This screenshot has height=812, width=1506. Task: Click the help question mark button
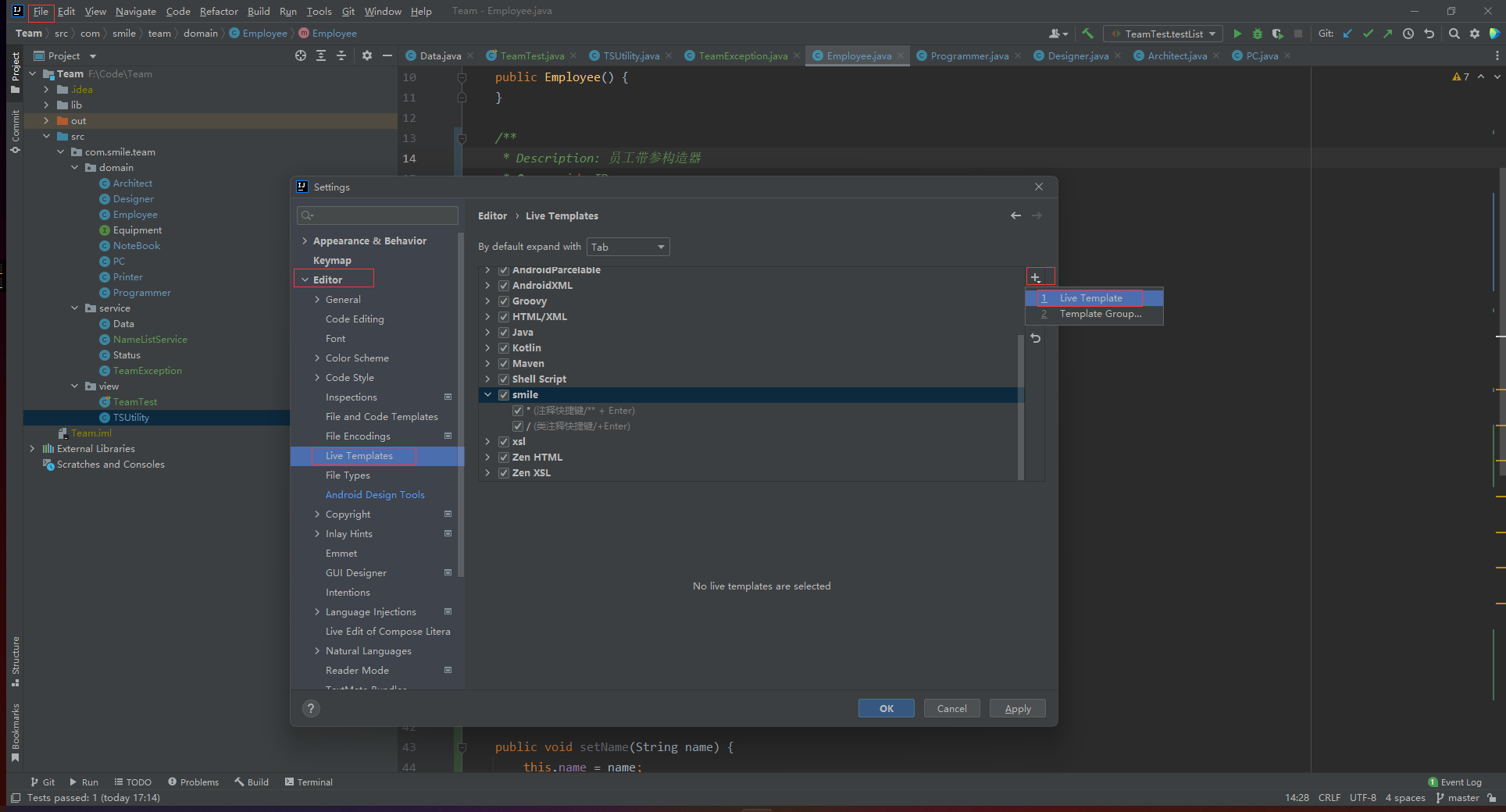pos(311,708)
